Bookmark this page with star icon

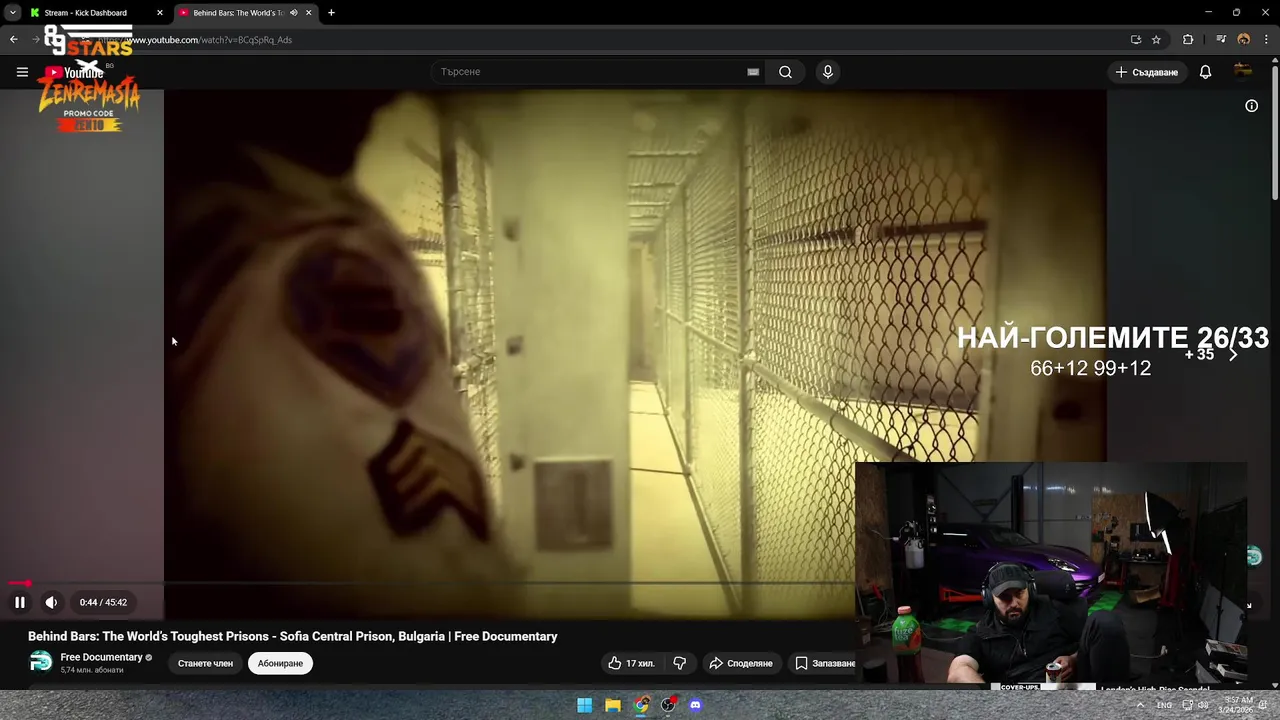click(1156, 40)
